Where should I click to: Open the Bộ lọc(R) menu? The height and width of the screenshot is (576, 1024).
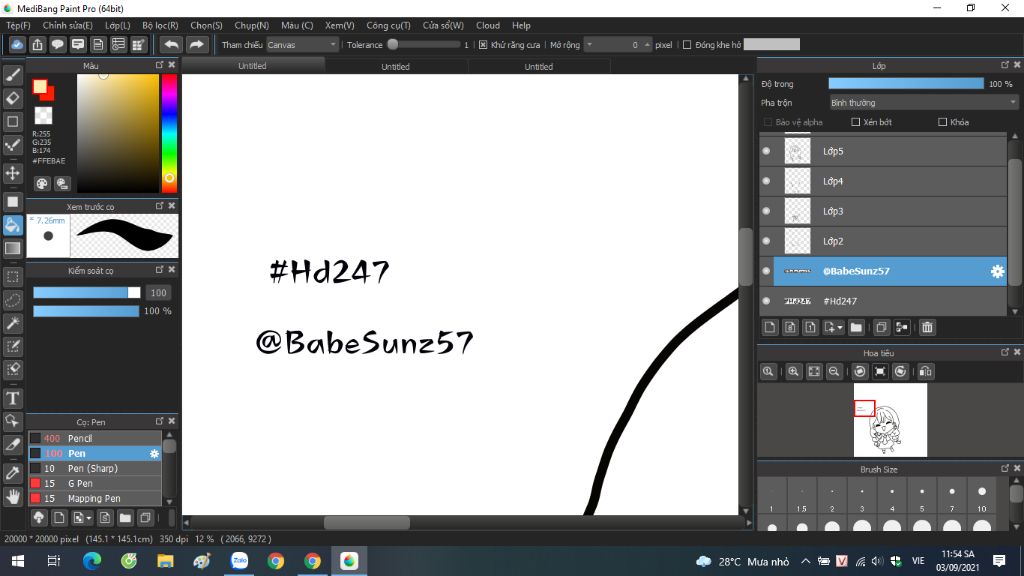click(160, 25)
